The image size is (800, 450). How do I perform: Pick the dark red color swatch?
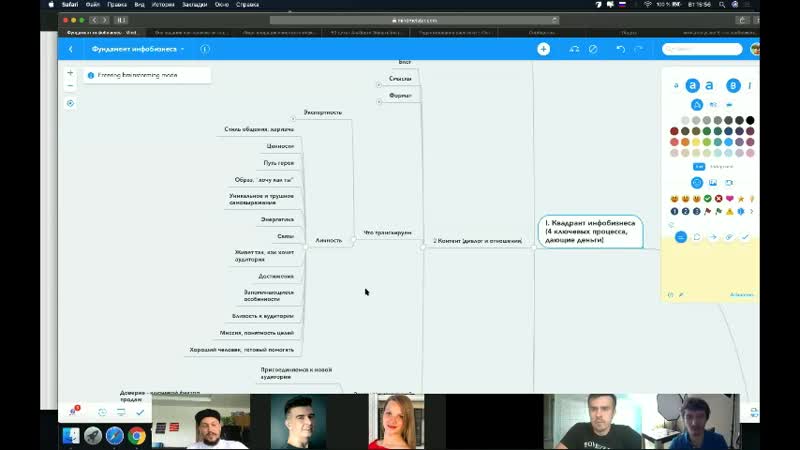pos(674,131)
